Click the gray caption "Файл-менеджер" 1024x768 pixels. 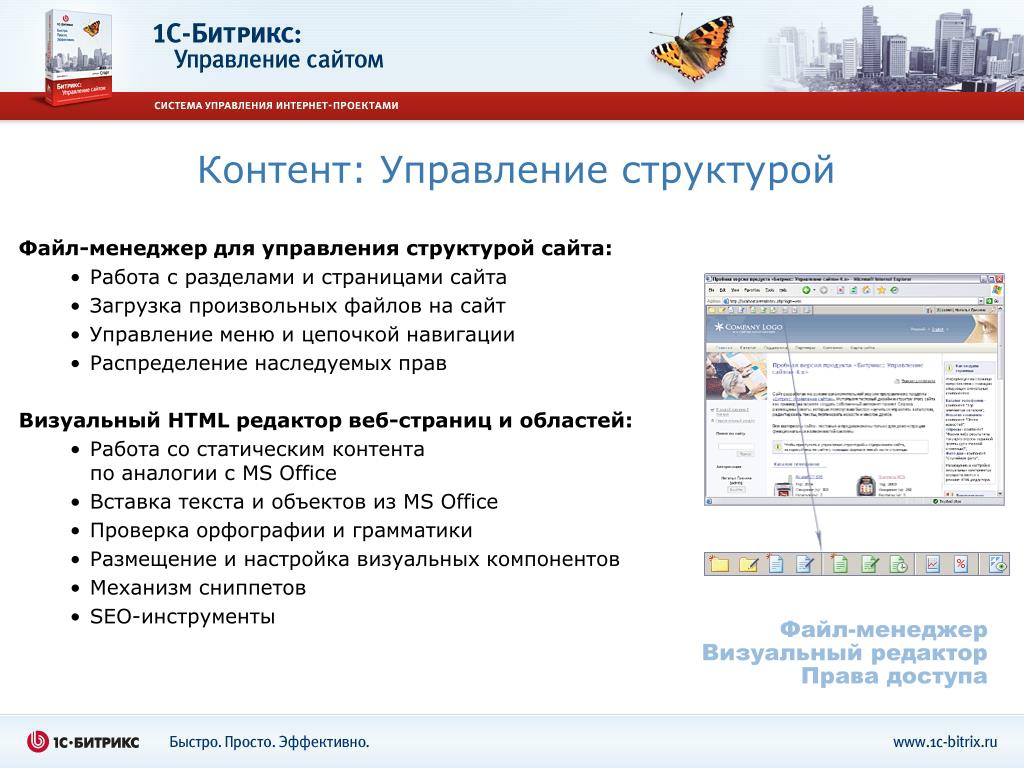pyautogui.click(x=884, y=630)
